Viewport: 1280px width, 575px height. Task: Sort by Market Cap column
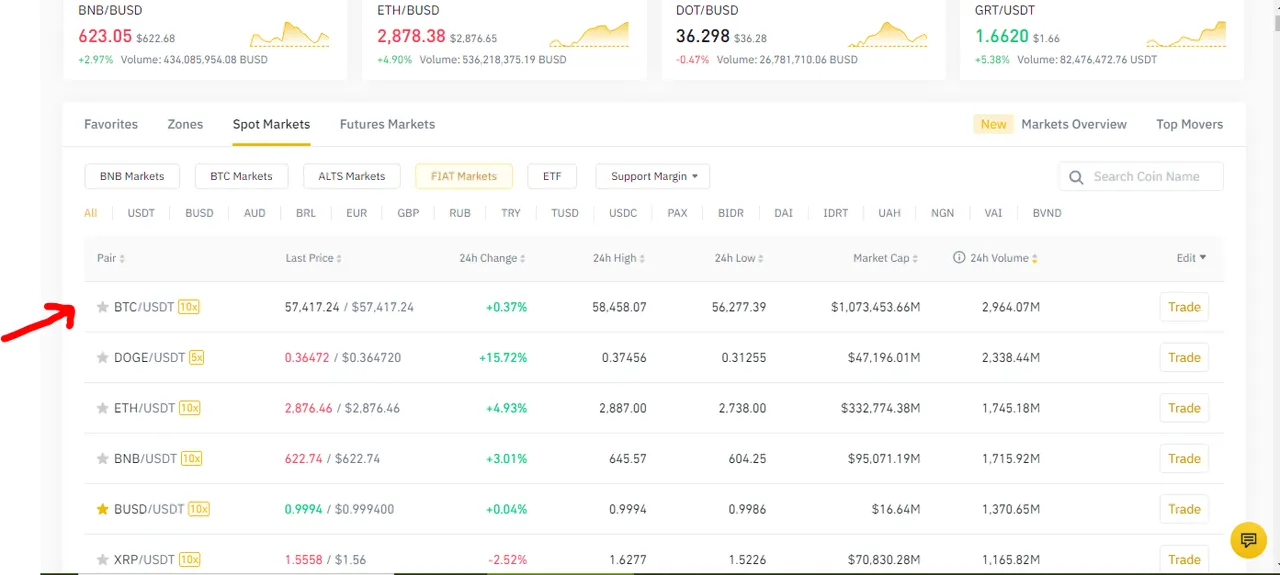point(885,258)
